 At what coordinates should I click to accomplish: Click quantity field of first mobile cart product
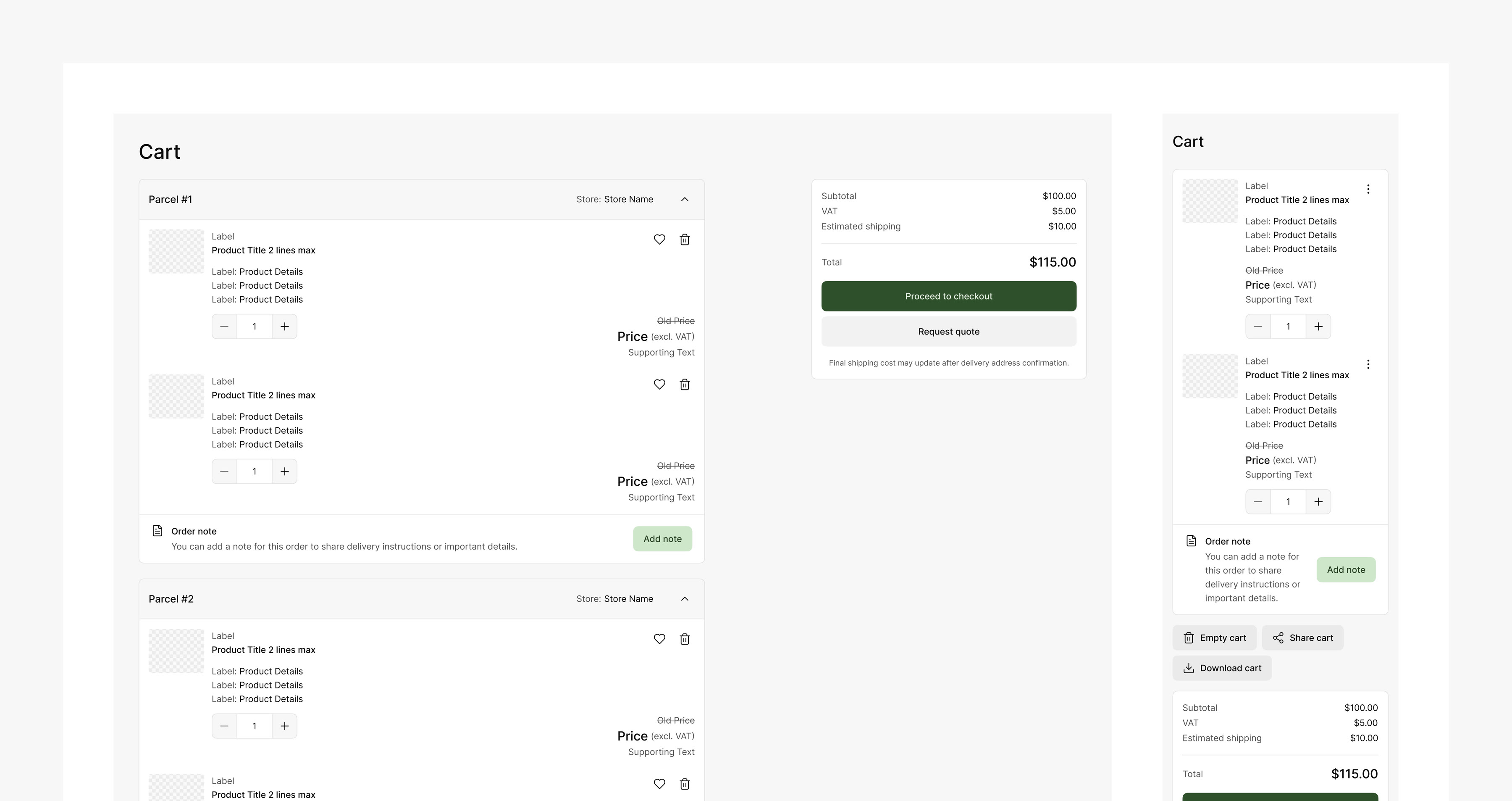1289,327
